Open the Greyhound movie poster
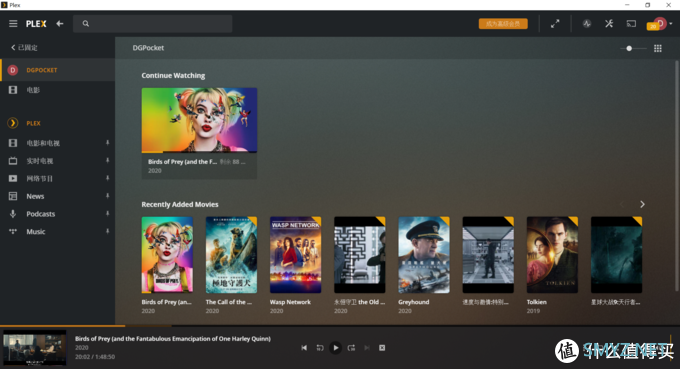The width and height of the screenshot is (680, 369). tap(424, 255)
